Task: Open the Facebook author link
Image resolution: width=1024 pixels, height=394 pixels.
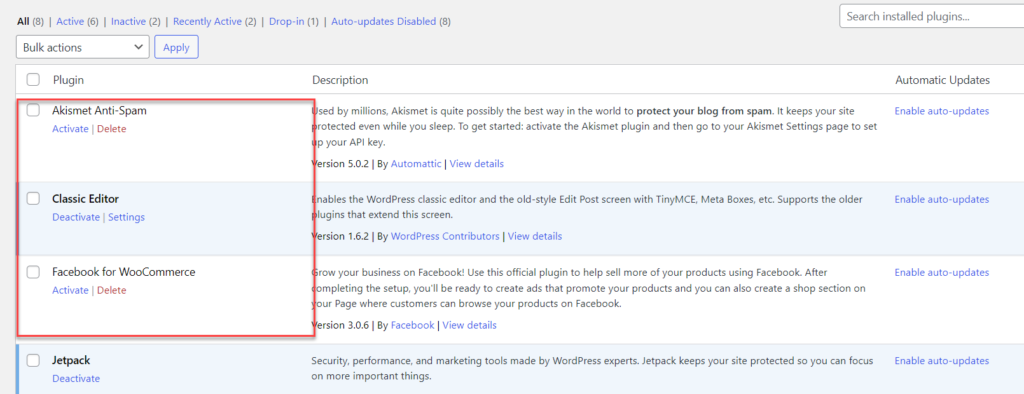Action: click(412, 325)
